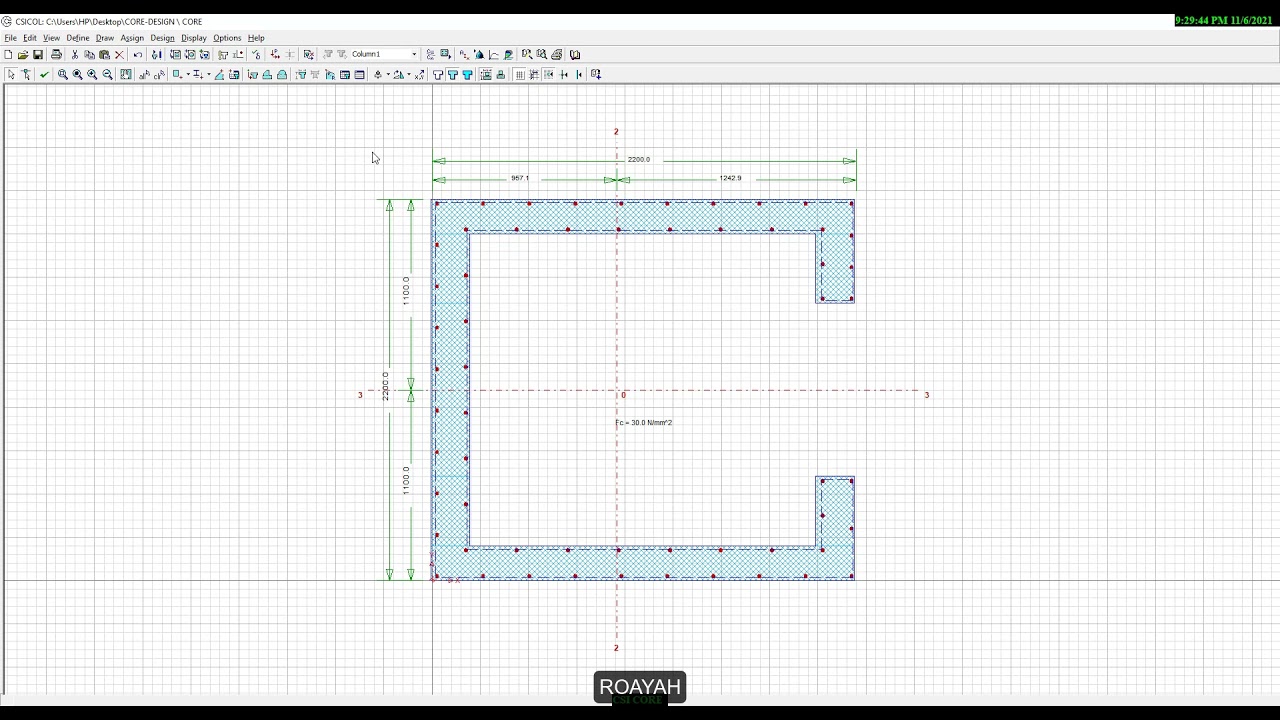Expand the I-section shape dropdown arrow
This screenshot has width=1280, height=720.
coord(208,75)
